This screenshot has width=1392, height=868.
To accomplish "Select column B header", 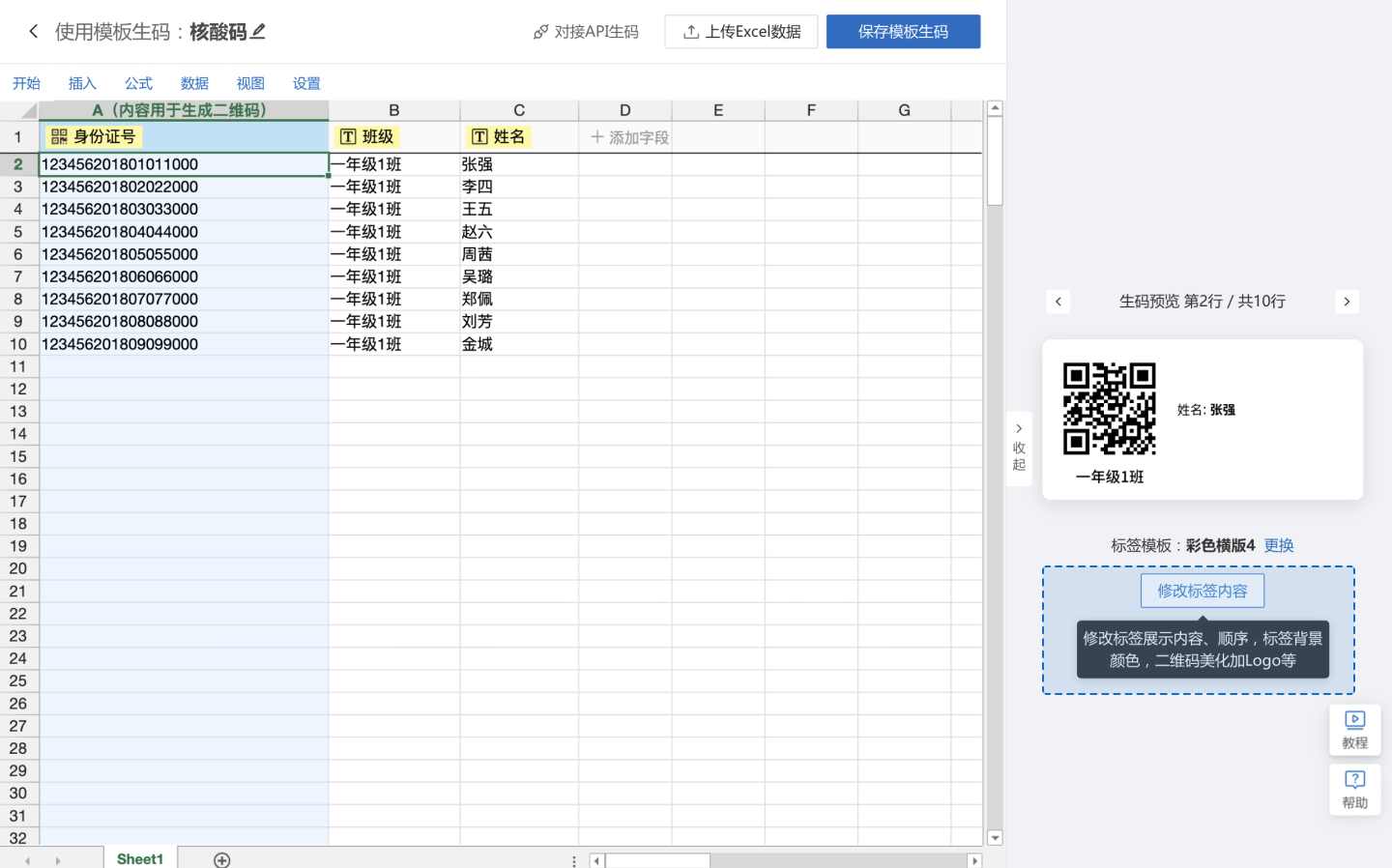I will click(394, 110).
